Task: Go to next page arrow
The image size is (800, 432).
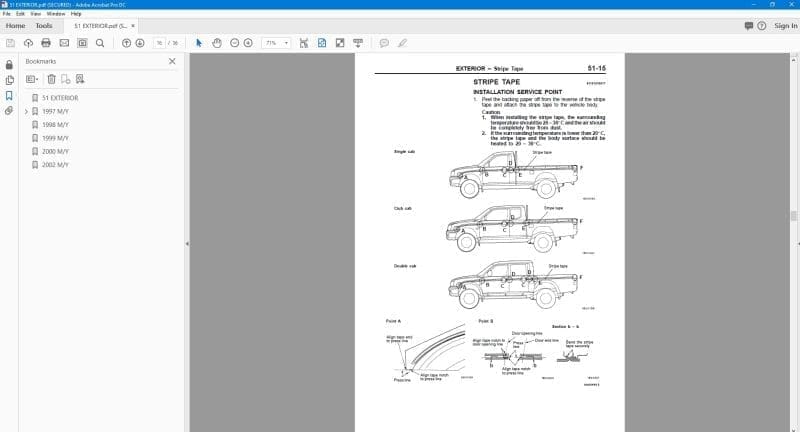Action: [140, 43]
